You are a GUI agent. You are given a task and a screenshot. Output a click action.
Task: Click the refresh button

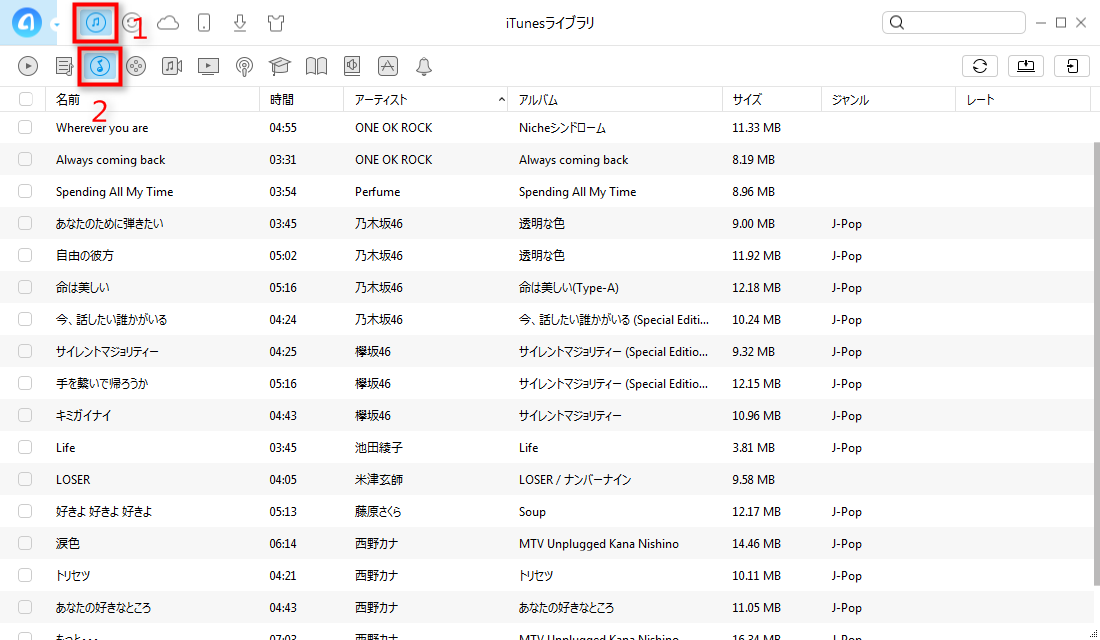(980, 66)
